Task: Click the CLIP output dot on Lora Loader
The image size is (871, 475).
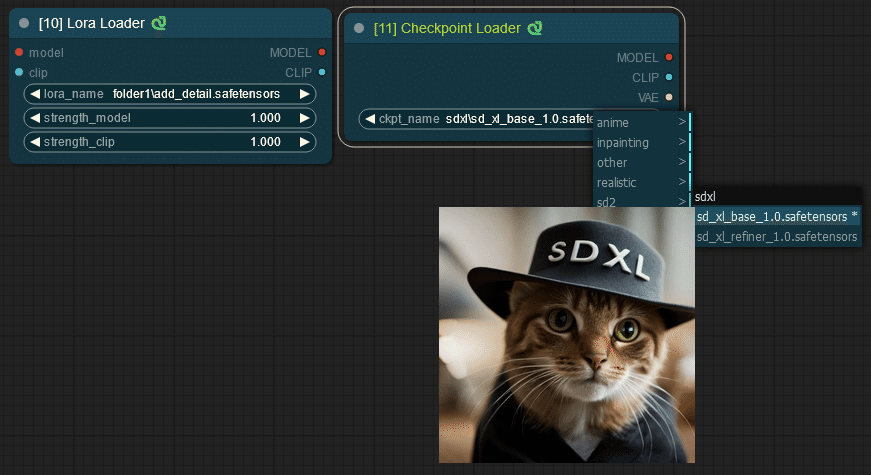Action: click(322, 72)
